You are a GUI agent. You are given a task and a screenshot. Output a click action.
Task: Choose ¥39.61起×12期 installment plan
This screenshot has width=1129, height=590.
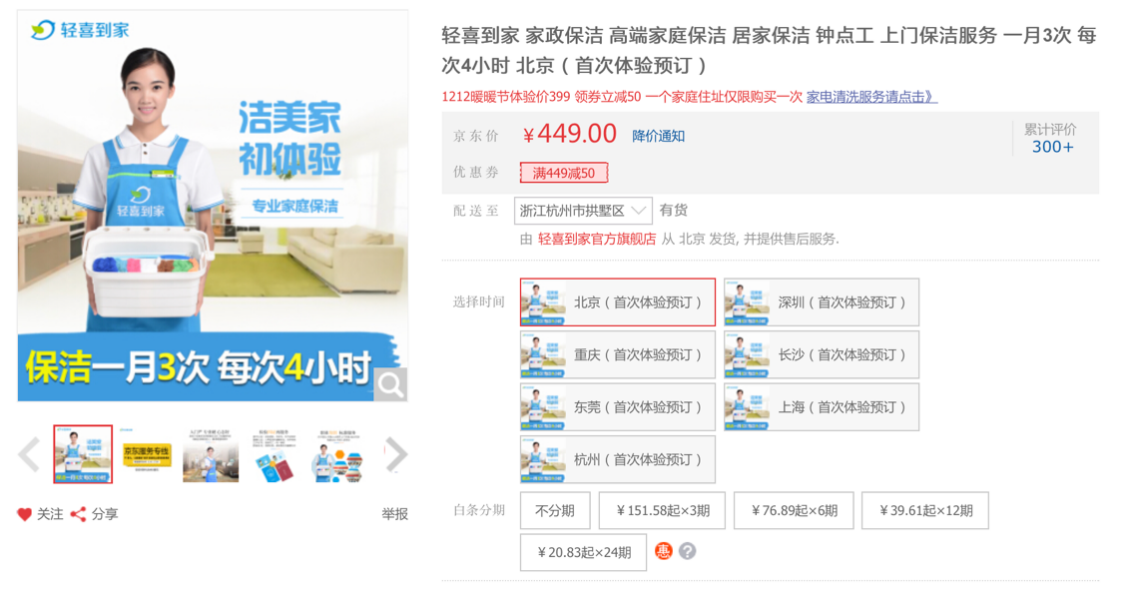pyautogui.click(x=925, y=511)
